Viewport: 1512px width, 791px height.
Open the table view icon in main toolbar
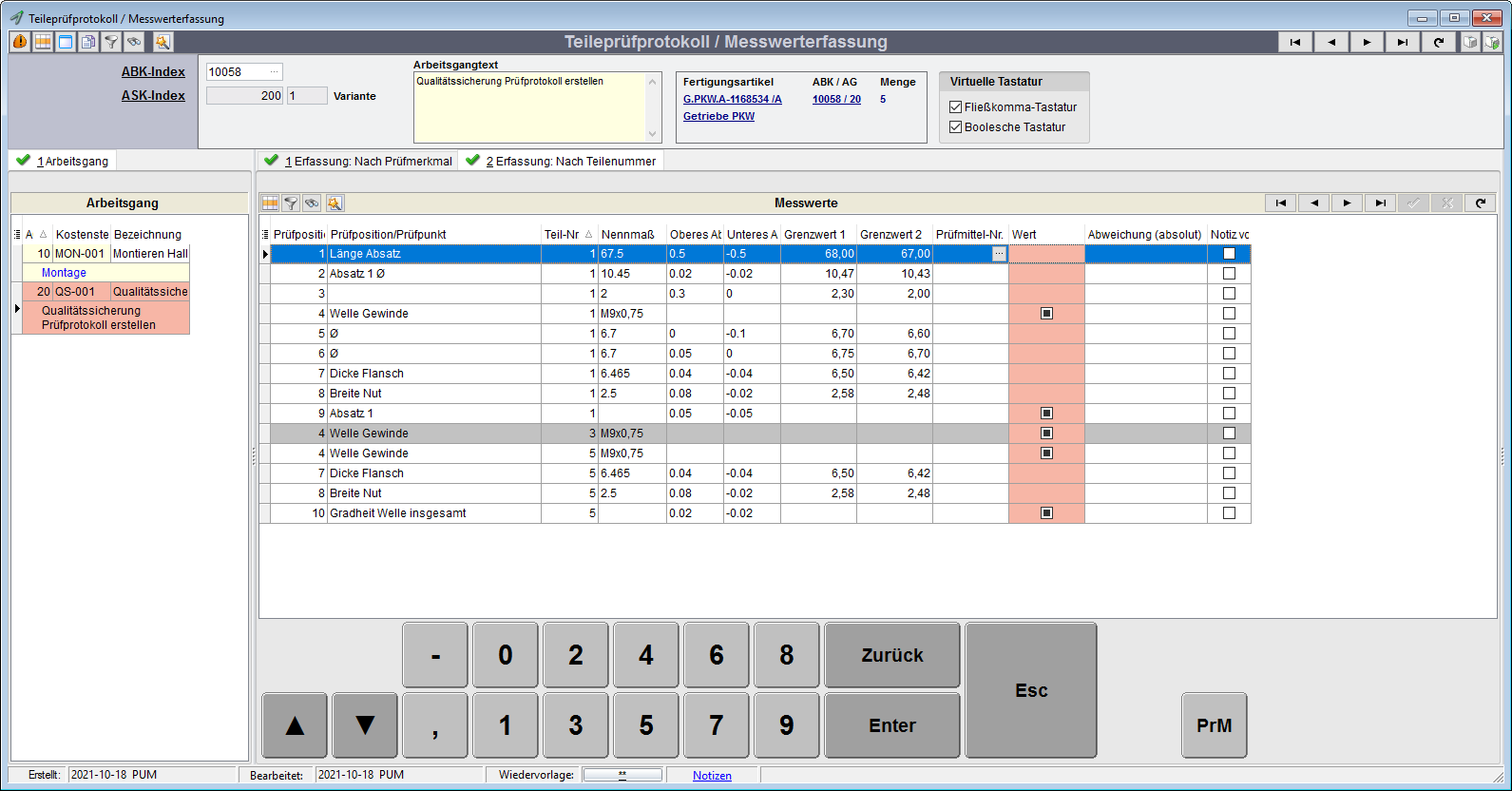click(43, 42)
